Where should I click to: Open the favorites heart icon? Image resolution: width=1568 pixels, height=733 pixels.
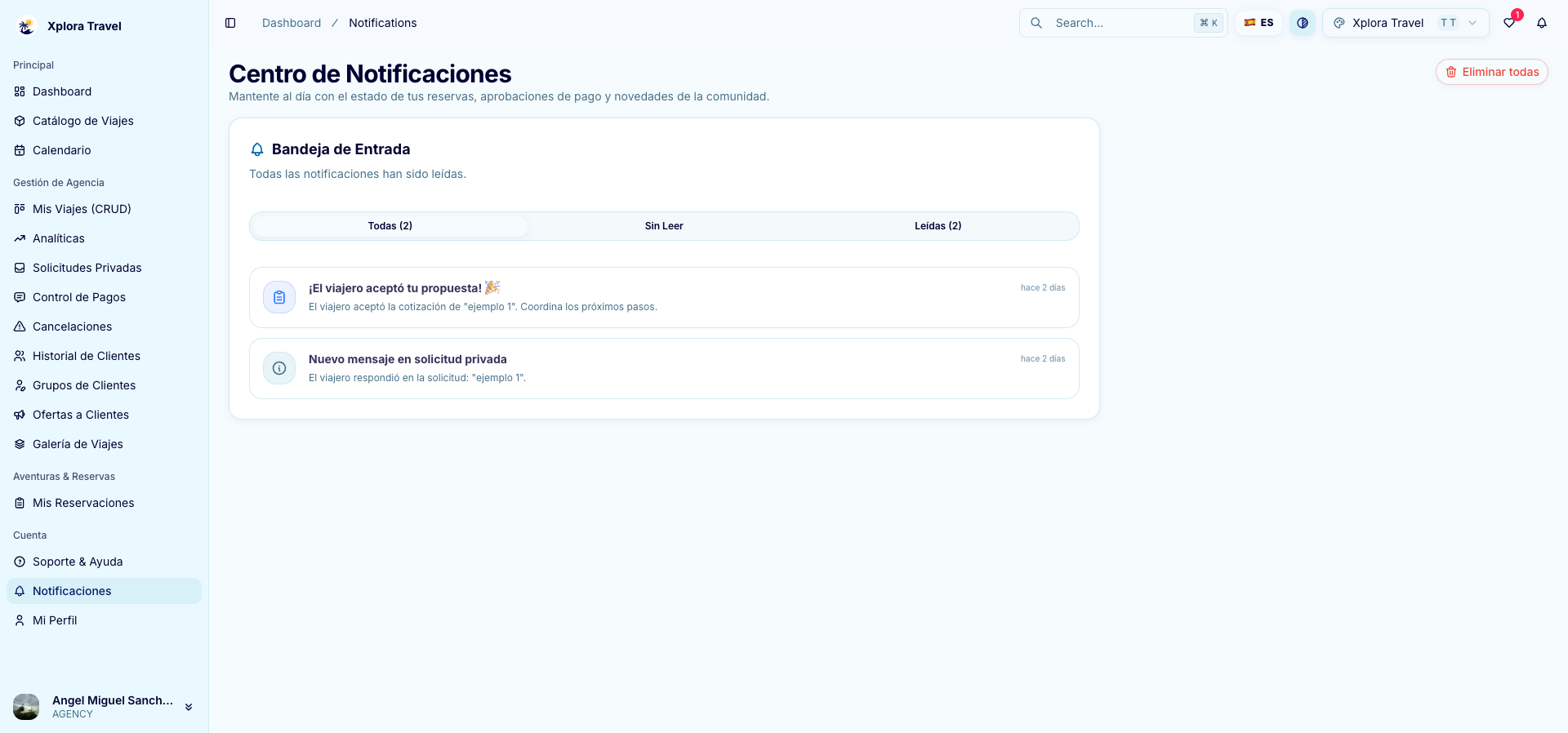click(x=1509, y=23)
